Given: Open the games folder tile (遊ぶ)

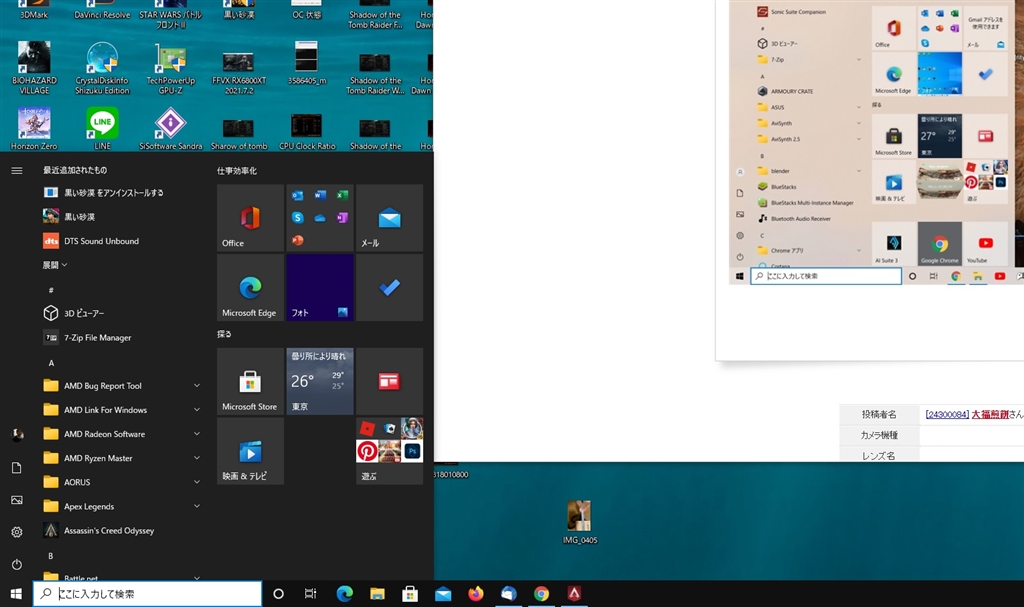Looking at the screenshot, I should pos(389,451).
